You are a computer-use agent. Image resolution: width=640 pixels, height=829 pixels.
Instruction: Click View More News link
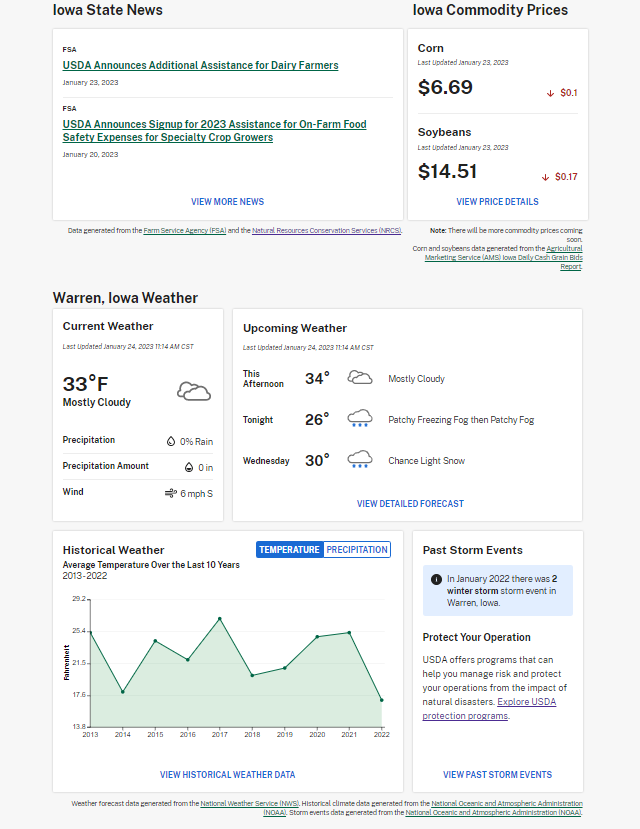(228, 202)
